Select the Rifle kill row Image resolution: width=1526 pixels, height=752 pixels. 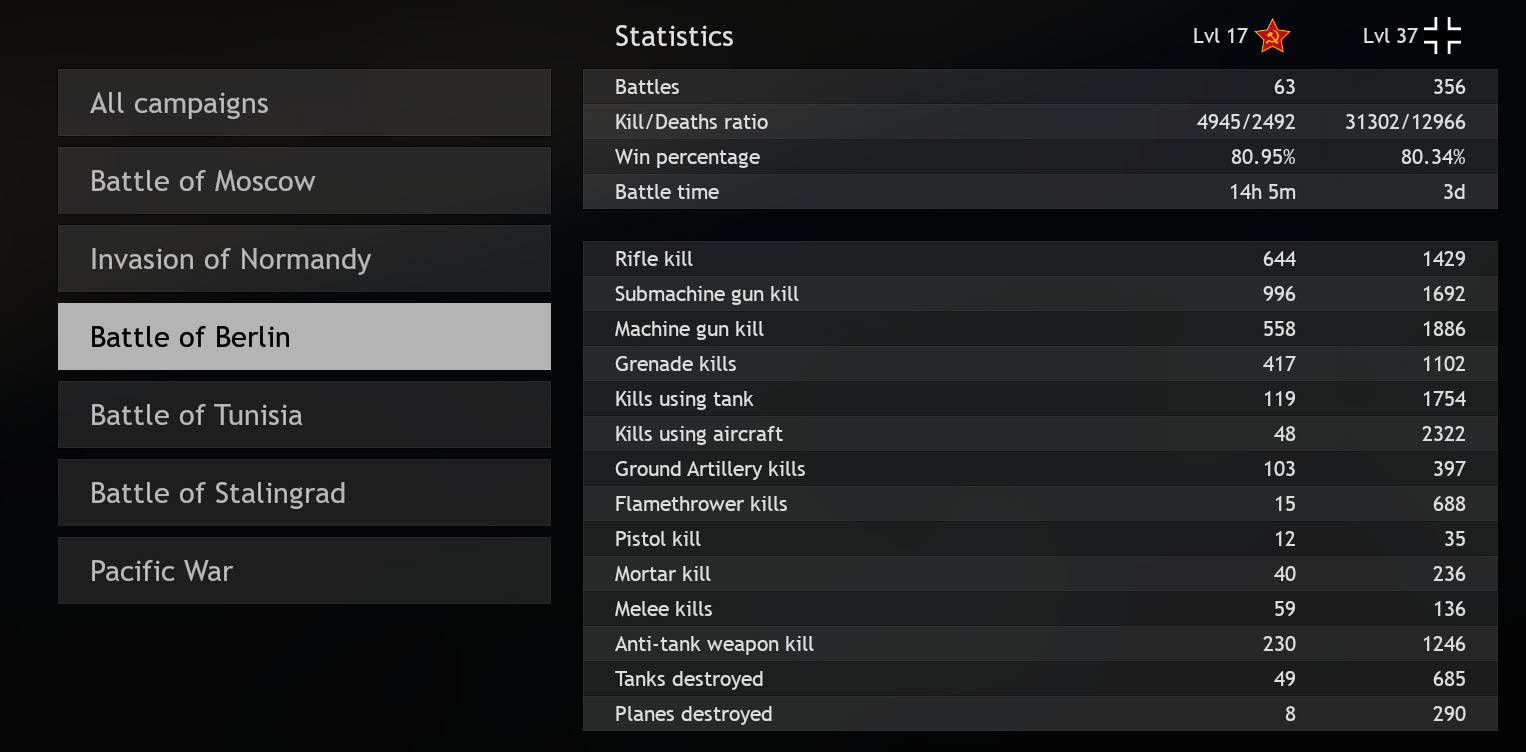(x=1040, y=259)
